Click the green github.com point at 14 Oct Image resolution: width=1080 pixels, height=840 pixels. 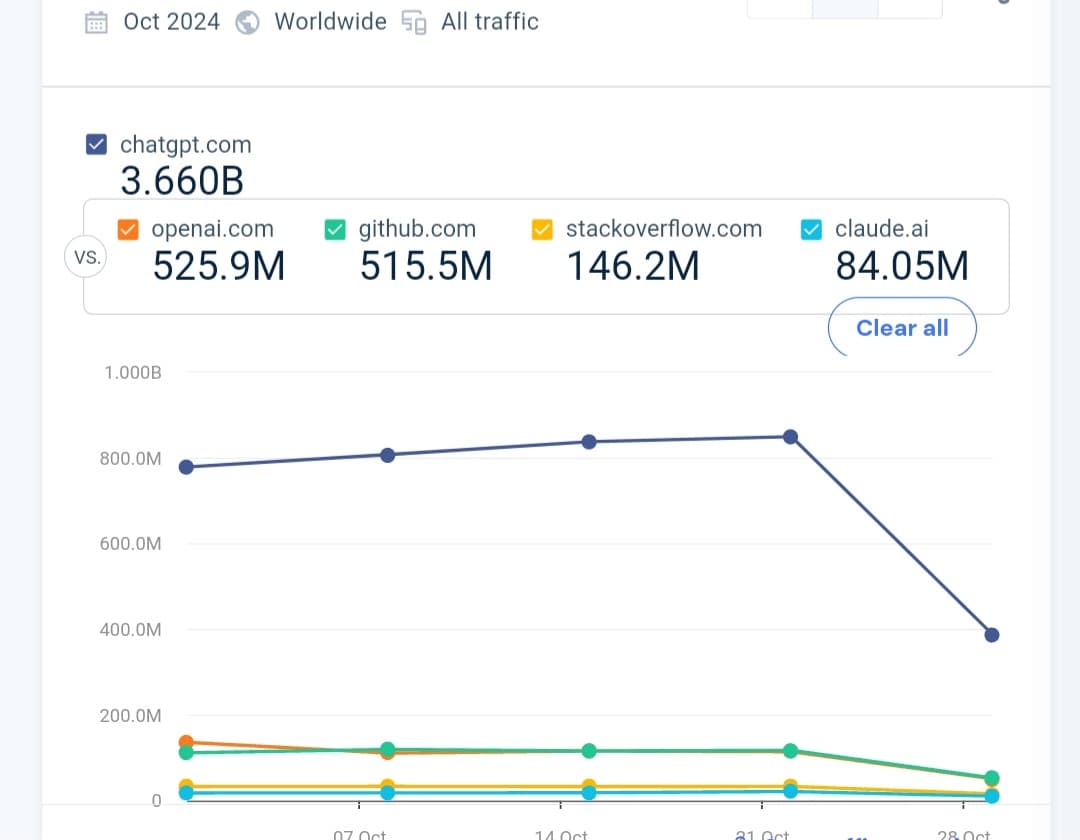pyautogui.click(x=589, y=751)
